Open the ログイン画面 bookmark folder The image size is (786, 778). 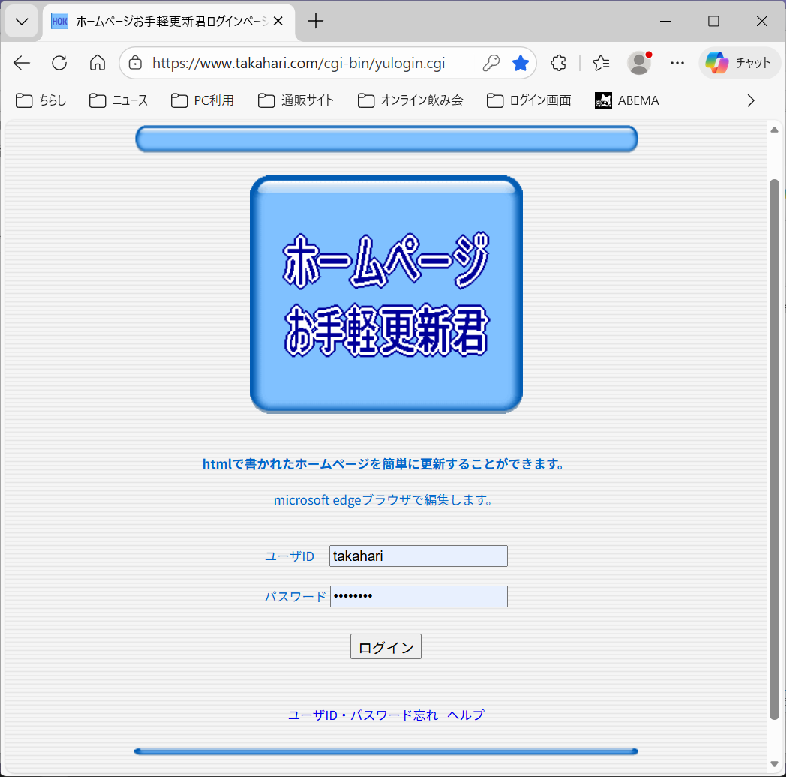coord(529,100)
